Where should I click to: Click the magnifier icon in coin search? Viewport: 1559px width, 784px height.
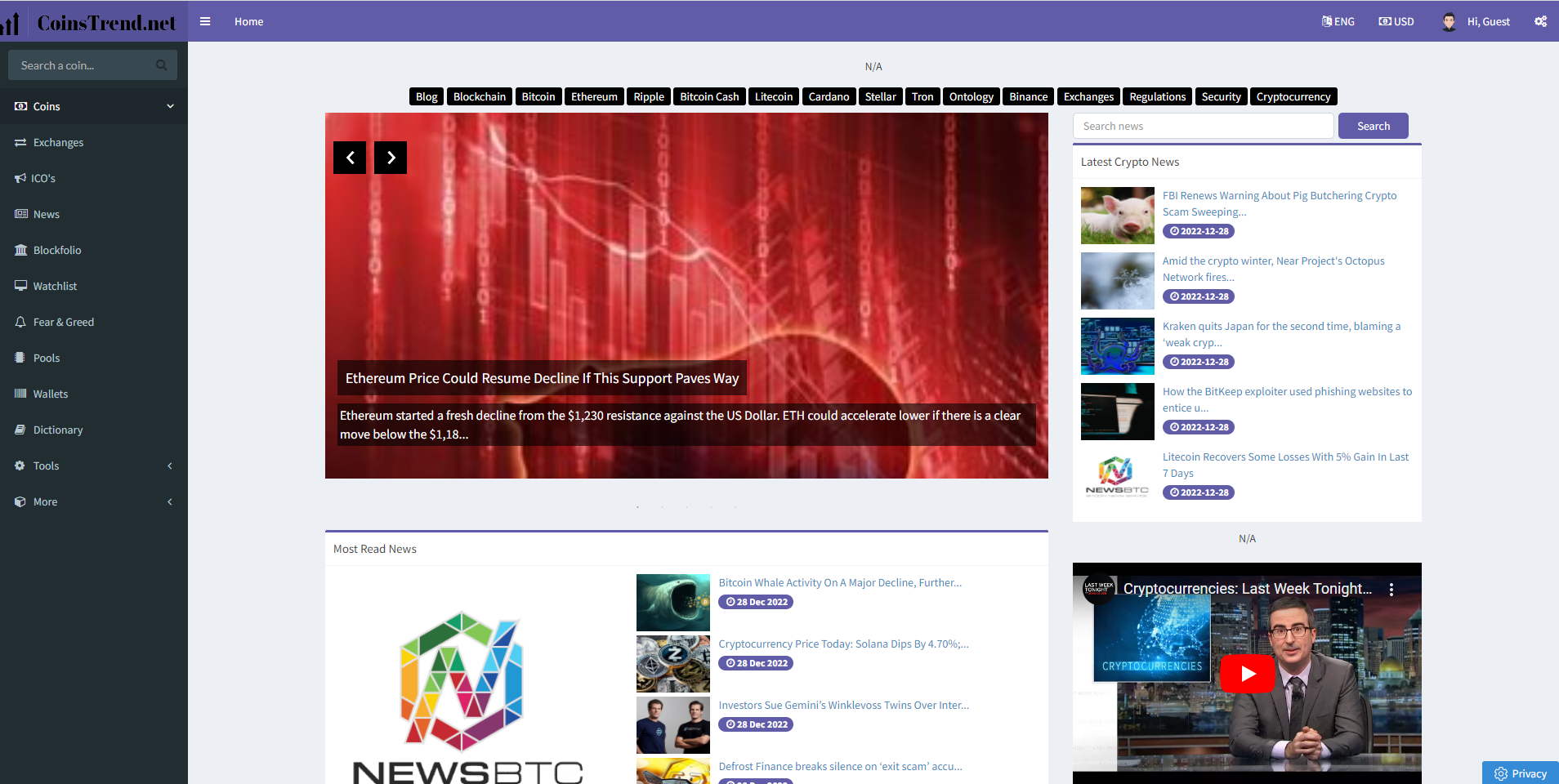click(161, 65)
